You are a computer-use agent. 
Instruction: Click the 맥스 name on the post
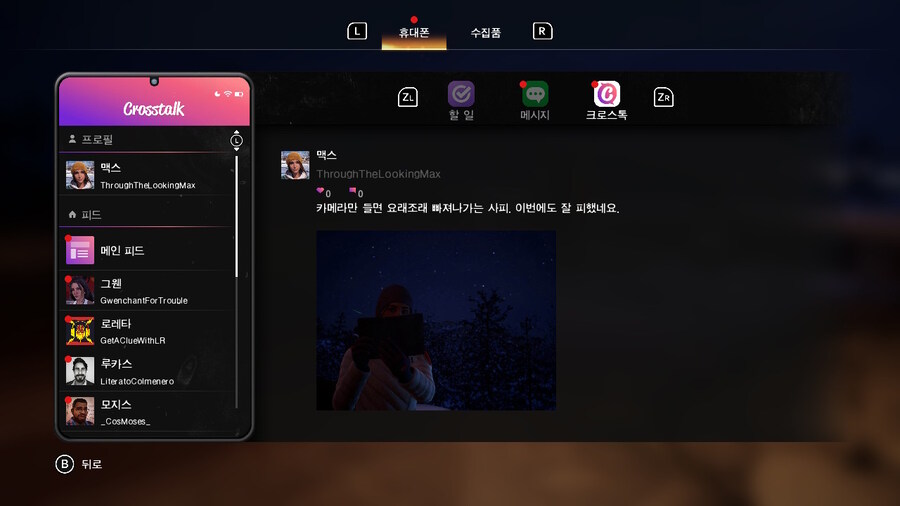pyautogui.click(x=326, y=155)
